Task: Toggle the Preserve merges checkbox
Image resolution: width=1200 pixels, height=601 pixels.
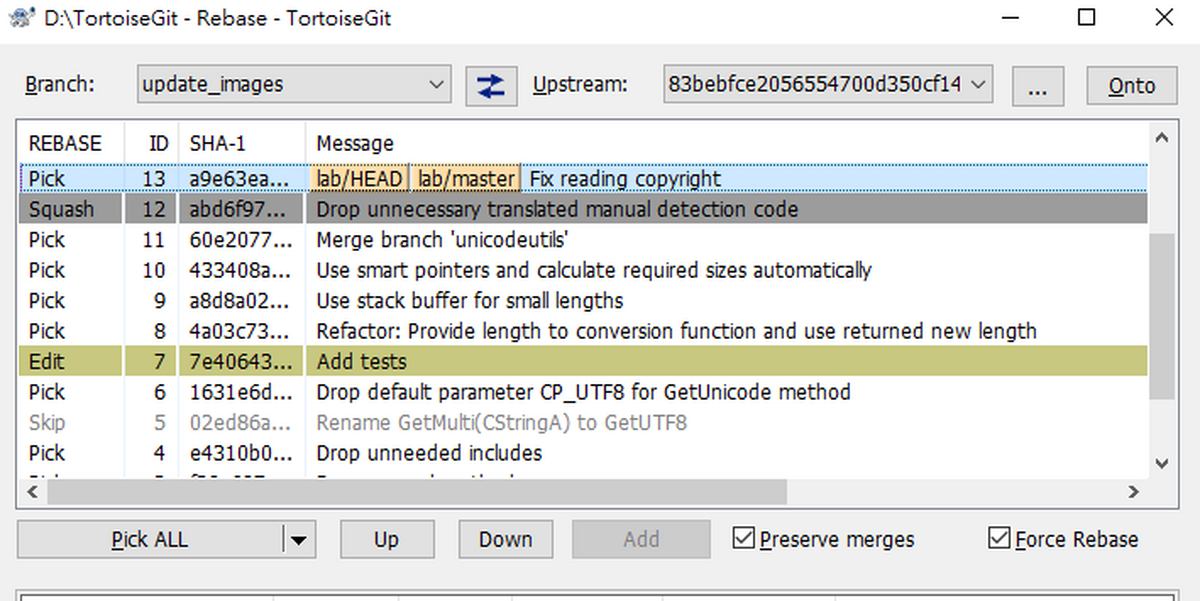Action: point(743,539)
